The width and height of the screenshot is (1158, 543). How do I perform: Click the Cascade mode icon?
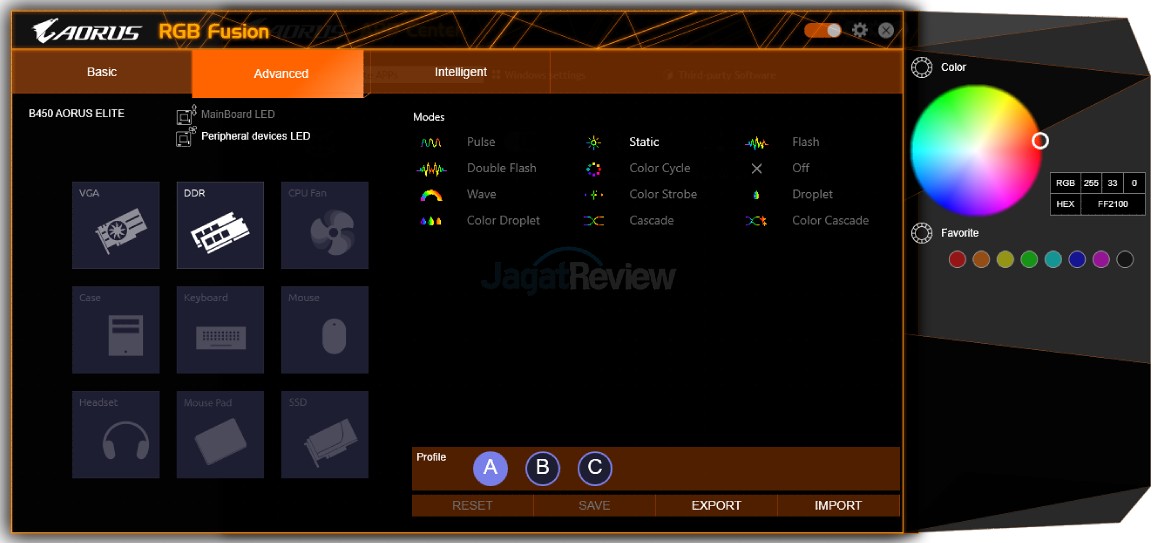tap(594, 221)
